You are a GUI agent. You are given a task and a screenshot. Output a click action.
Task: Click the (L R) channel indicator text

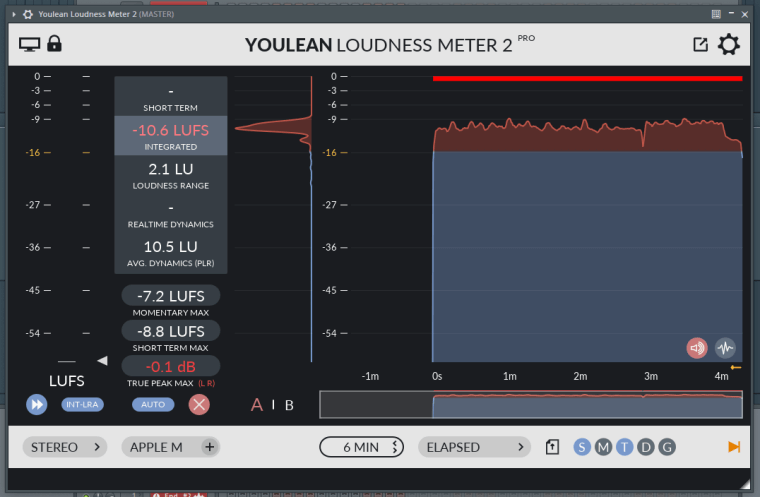click(x=206, y=384)
